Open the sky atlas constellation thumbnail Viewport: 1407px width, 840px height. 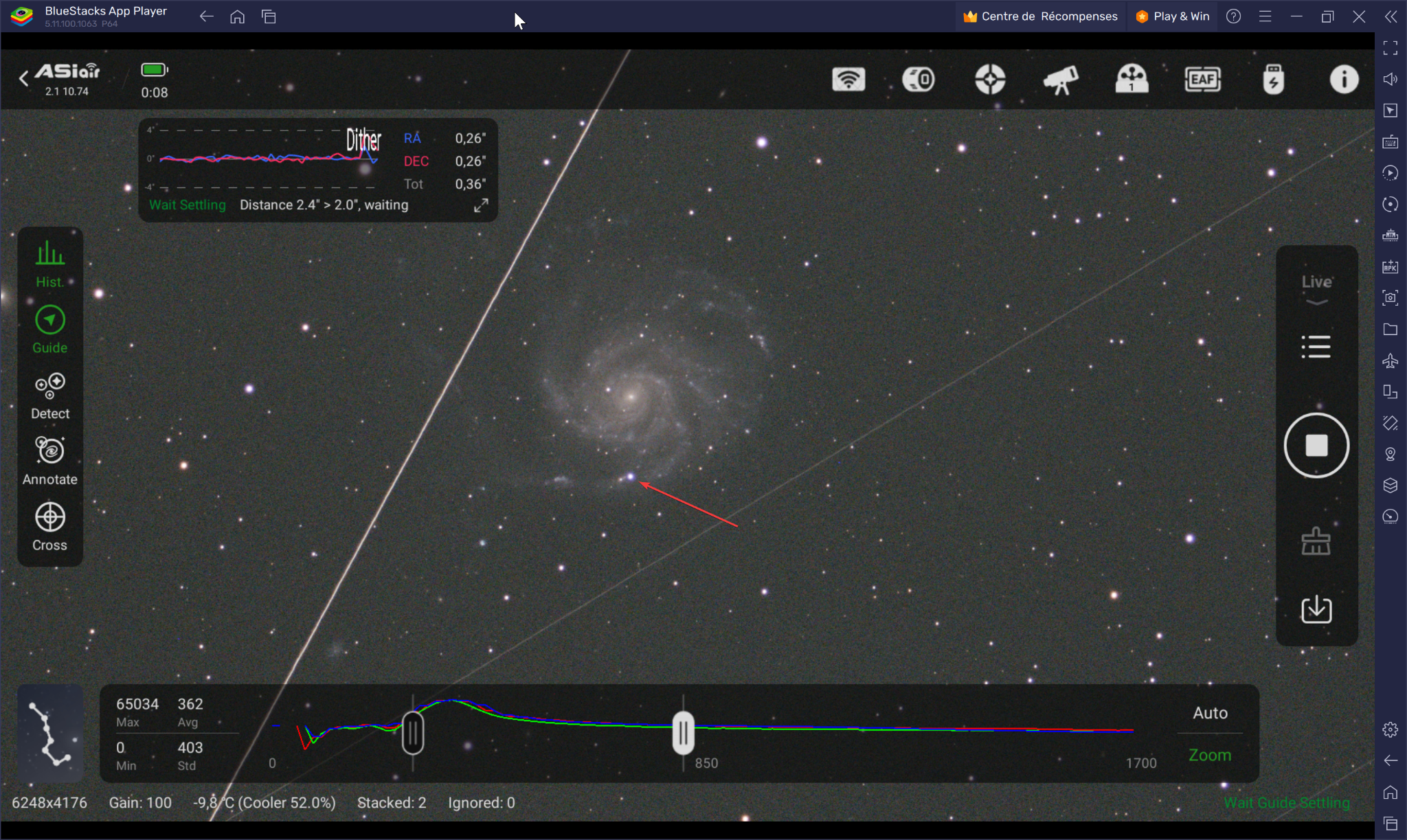pyautogui.click(x=50, y=733)
